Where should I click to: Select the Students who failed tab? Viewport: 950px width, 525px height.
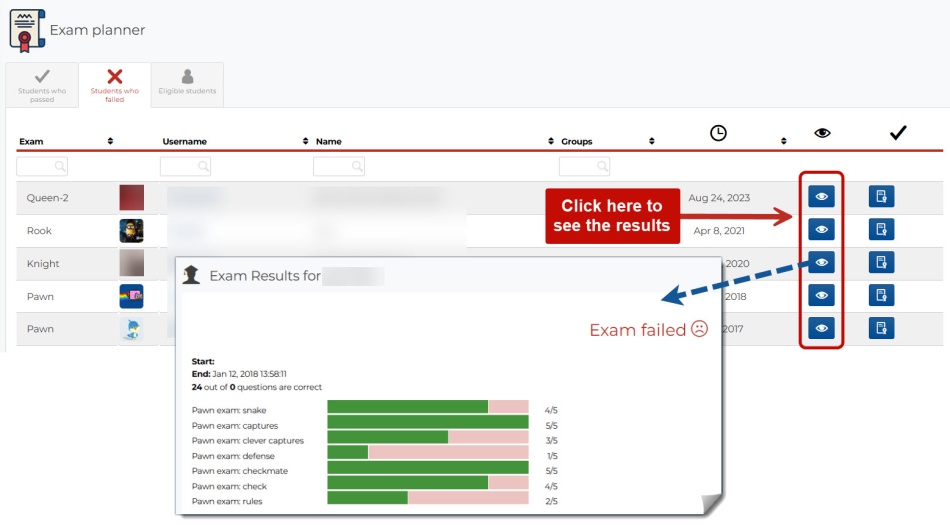114,85
